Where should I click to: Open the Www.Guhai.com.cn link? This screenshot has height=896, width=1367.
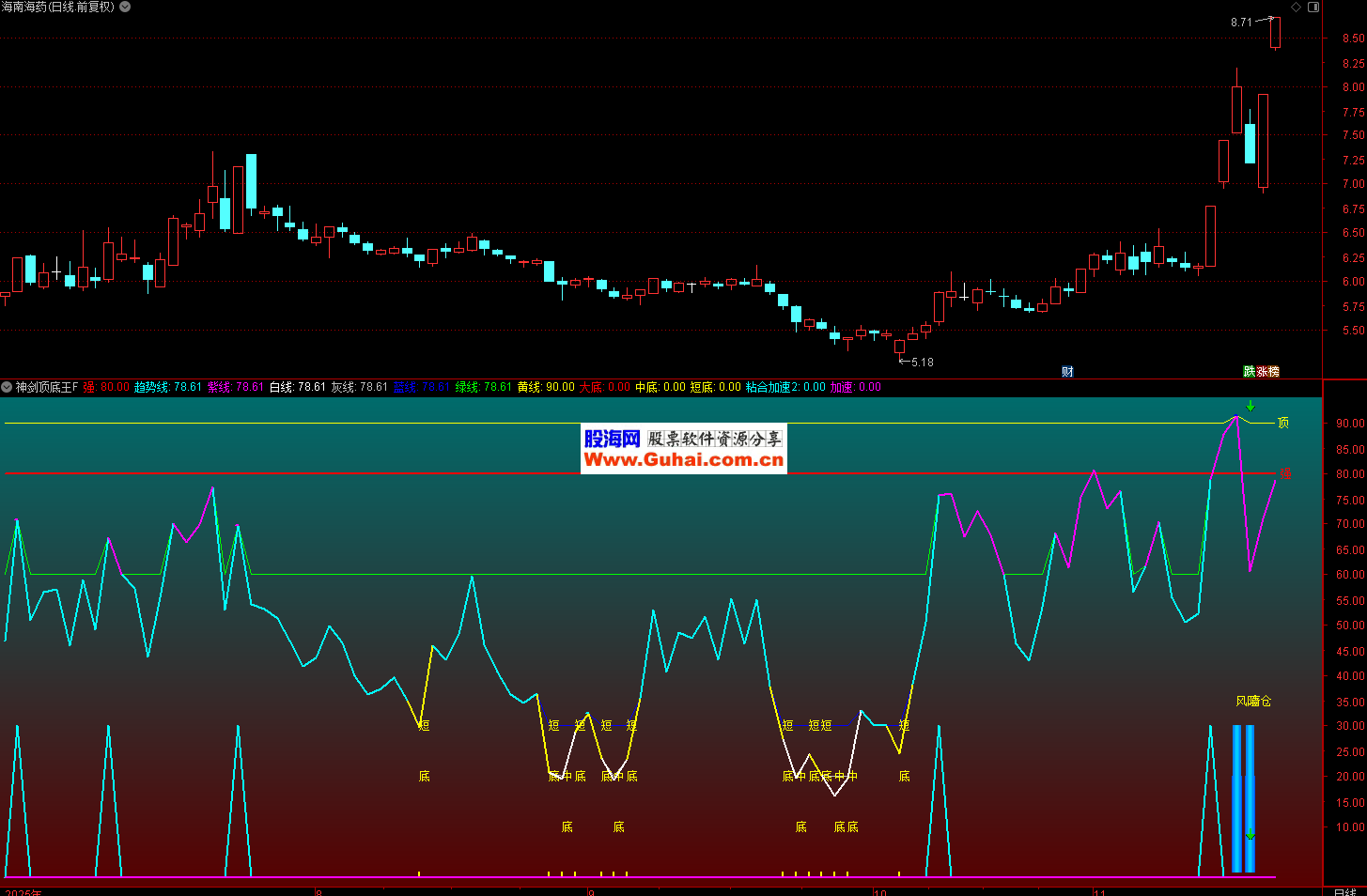(x=683, y=460)
